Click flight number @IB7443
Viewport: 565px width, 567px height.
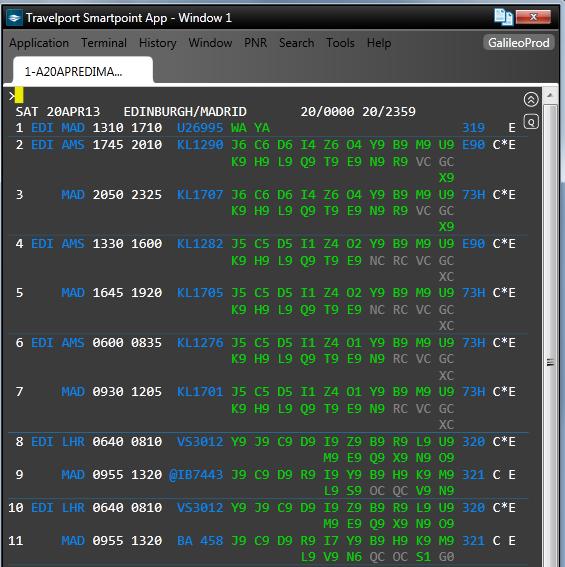point(196,474)
